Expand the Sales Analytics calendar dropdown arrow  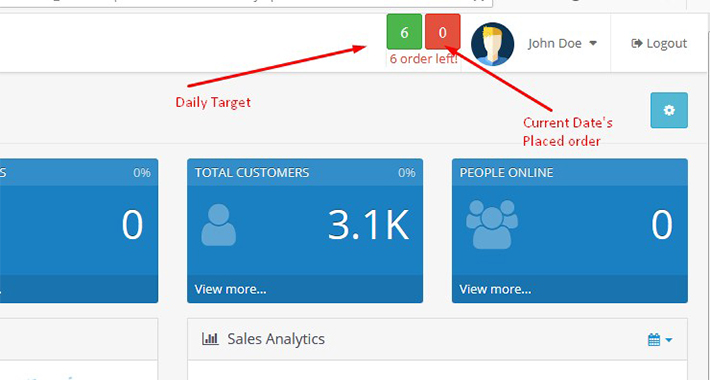668,340
